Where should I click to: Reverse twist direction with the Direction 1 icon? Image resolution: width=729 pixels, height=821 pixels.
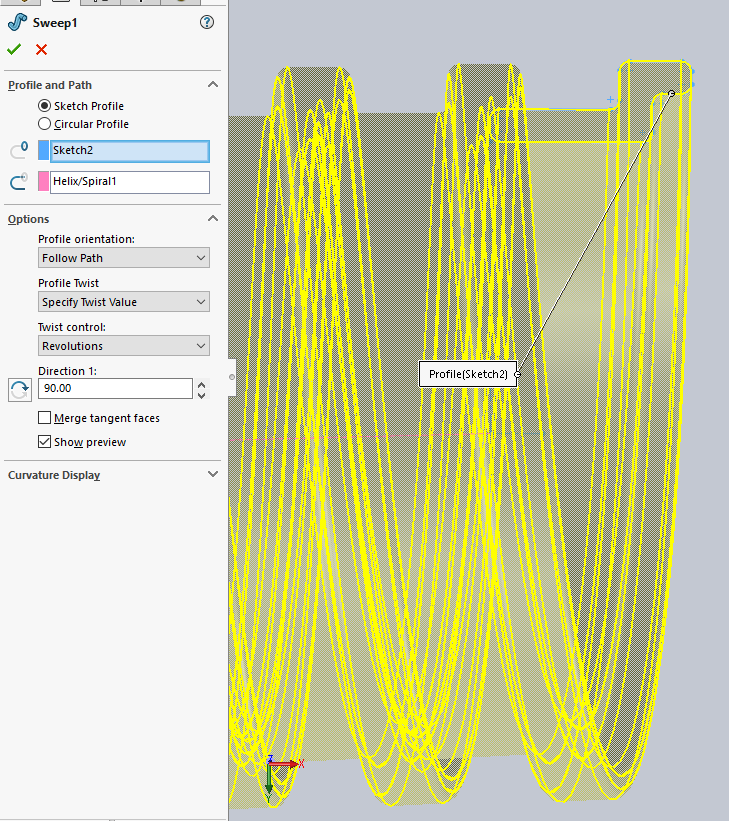[x=20, y=390]
